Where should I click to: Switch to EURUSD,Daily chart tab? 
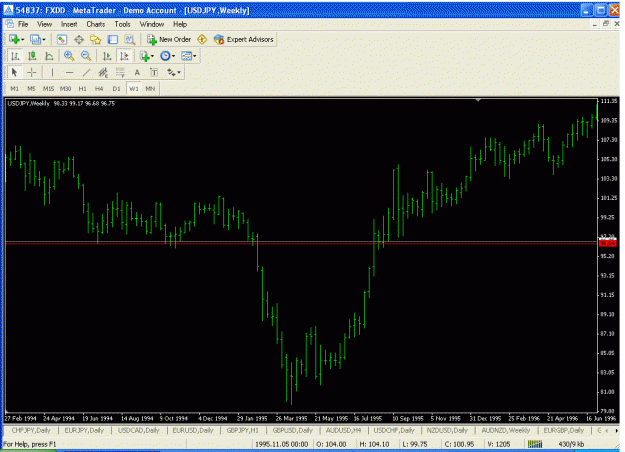click(x=193, y=430)
